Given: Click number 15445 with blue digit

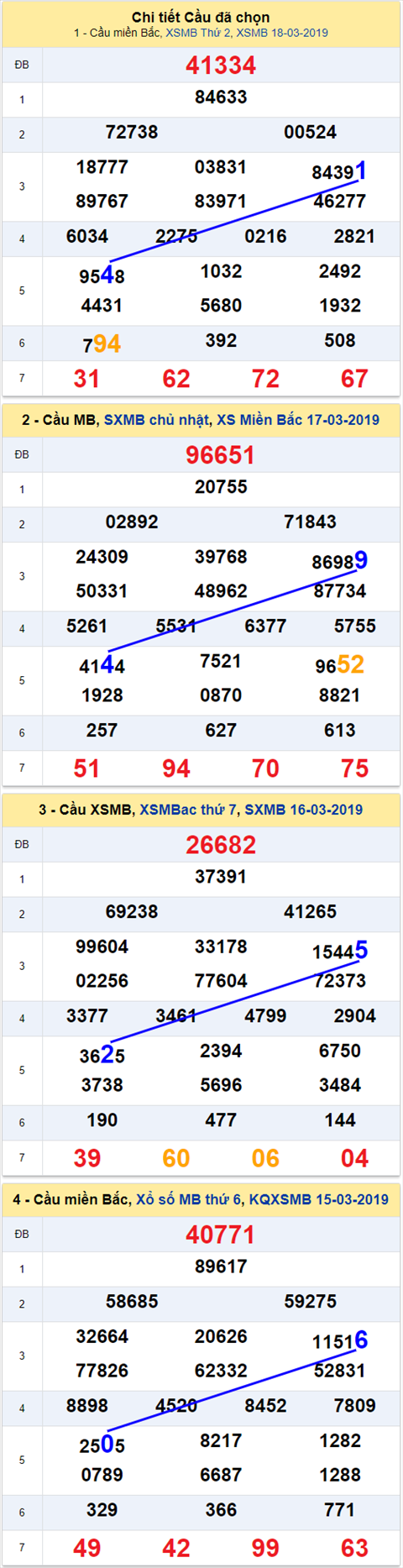Looking at the screenshot, I should (x=339, y=951).
